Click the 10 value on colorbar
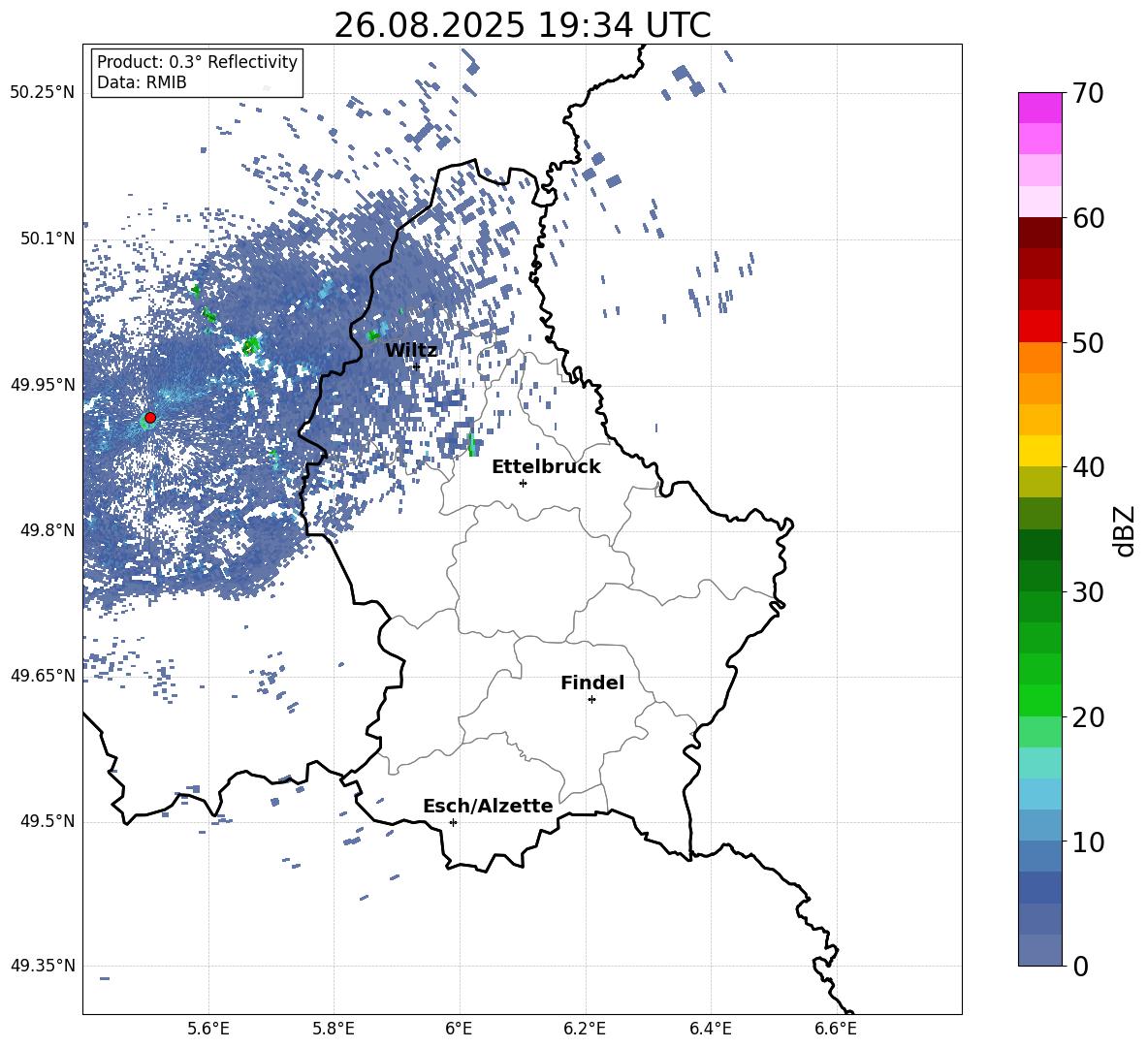1148x1048 pixels. click(x=1088, y=842)
